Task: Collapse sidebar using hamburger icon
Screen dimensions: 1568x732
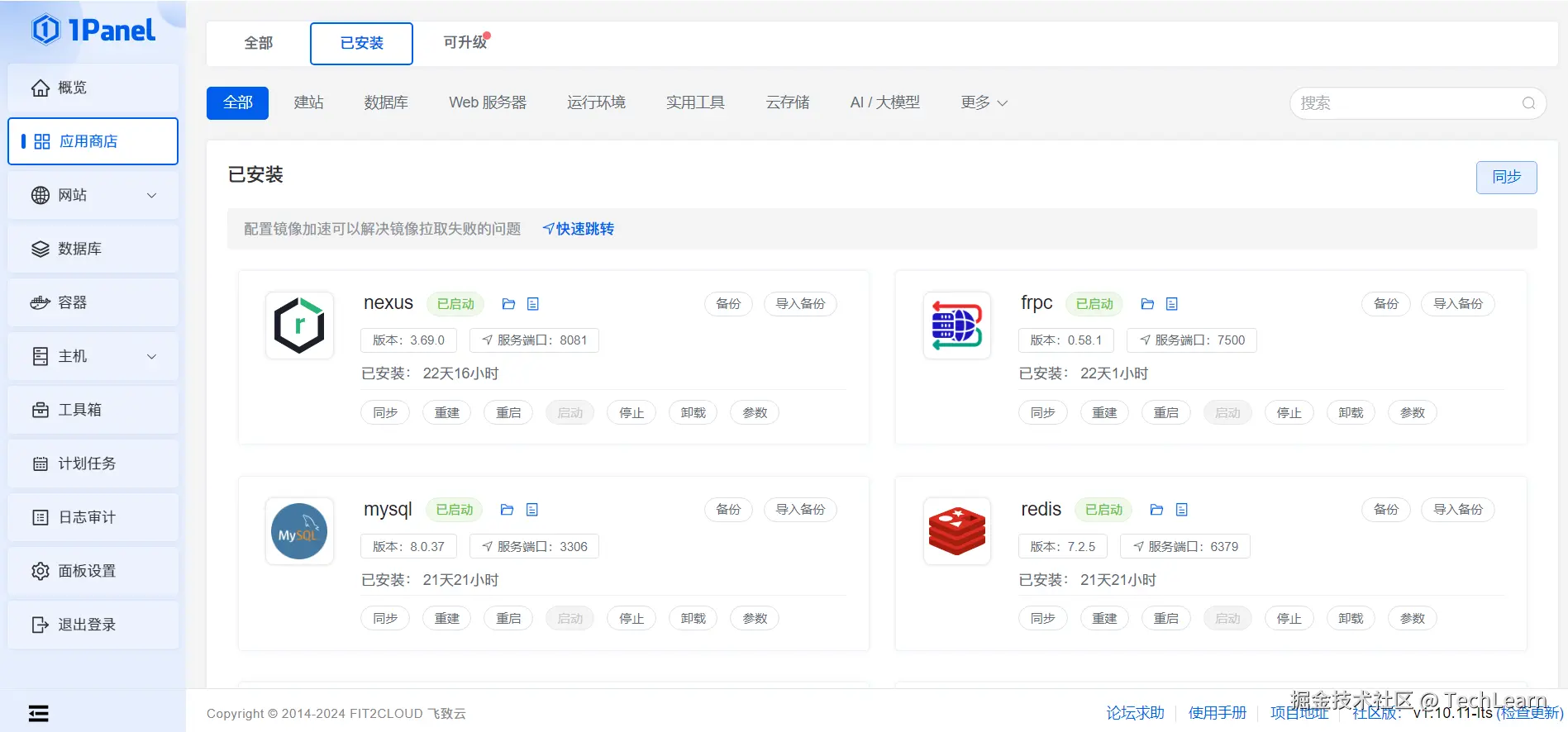Action: click(38, 713)
